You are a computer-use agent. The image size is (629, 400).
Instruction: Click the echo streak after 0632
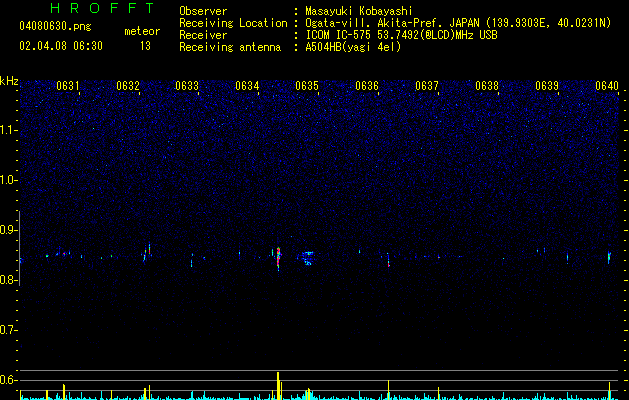[149, 249]
